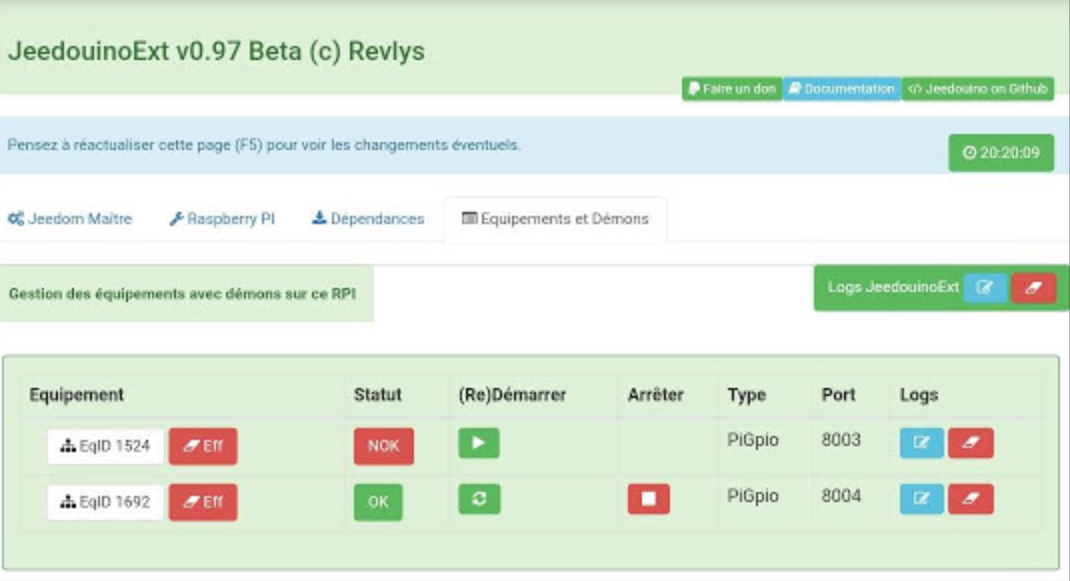Open the Raspberry PI tab
Screen dimensions: 1070x581
point(221,219)
